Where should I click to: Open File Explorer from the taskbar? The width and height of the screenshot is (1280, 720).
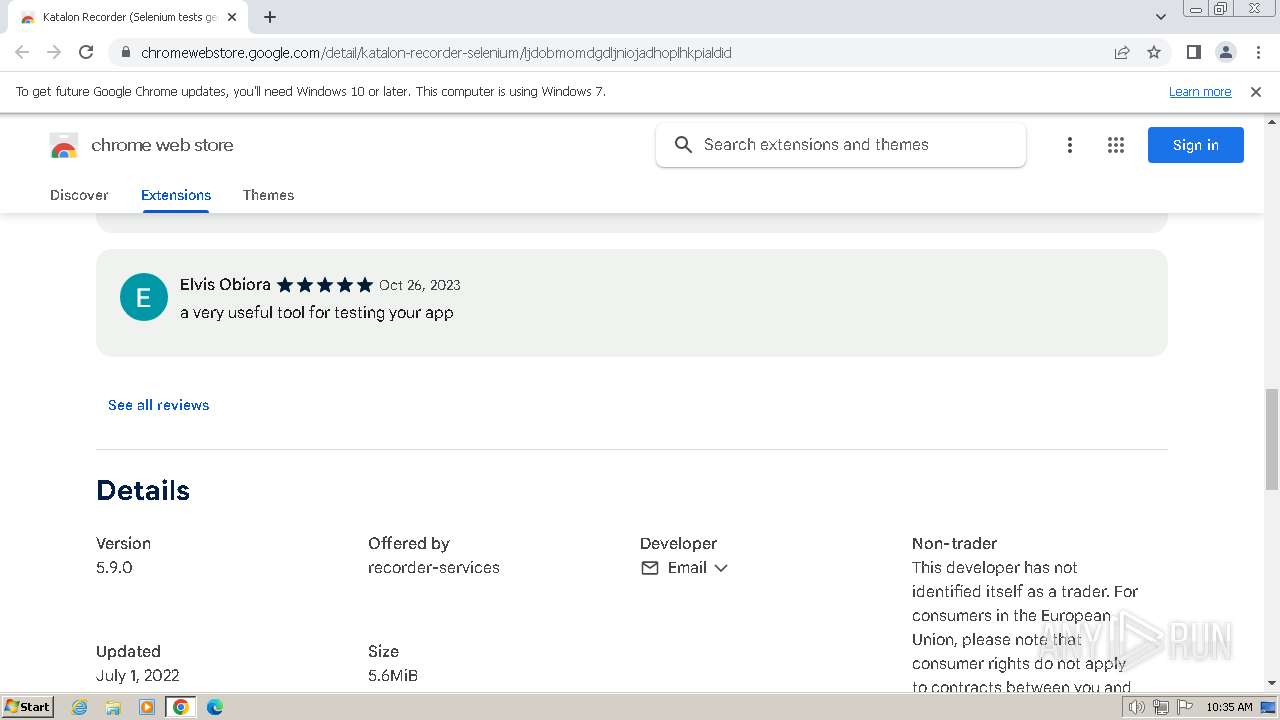coord(113,707)
